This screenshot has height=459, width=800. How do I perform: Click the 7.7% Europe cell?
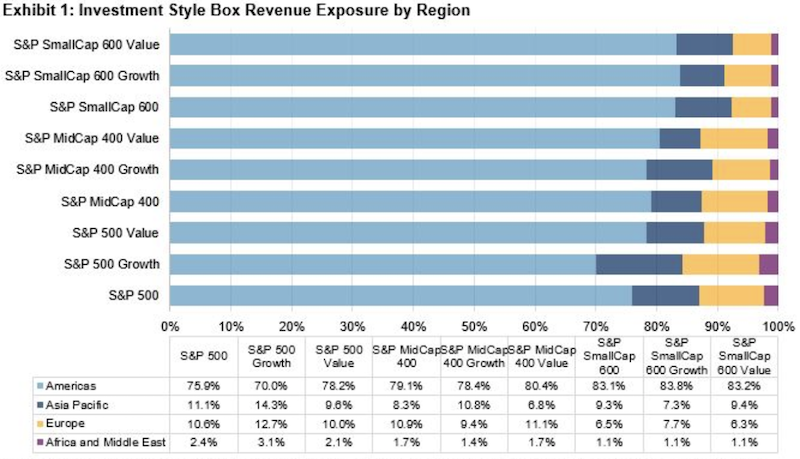pyautogui.click(x=677, y=424)
